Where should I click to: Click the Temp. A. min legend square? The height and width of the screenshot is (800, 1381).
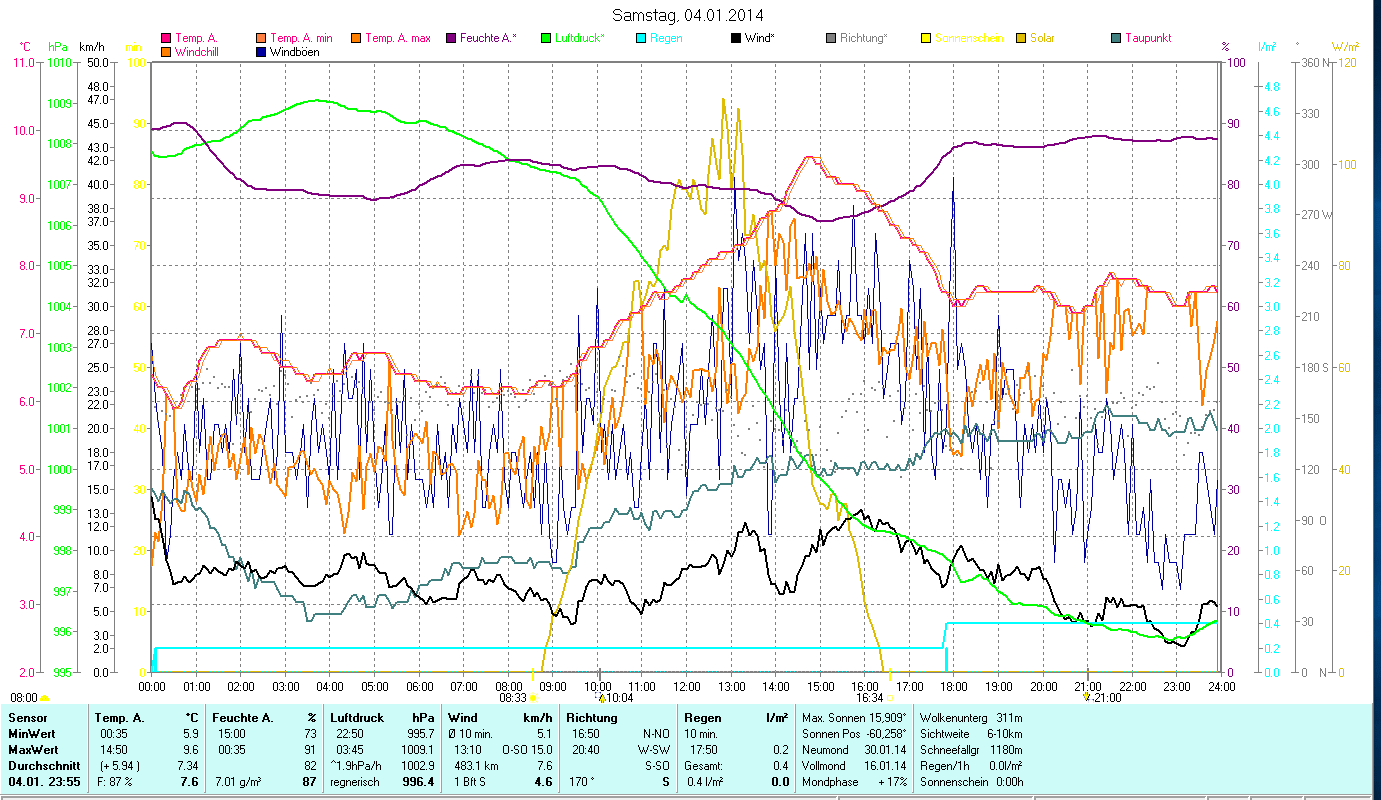pyautogui.click(x=261, y=39)
